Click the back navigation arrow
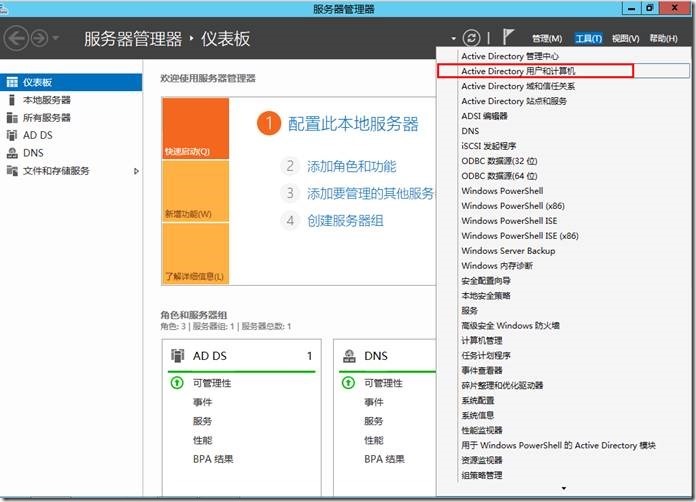Viewport: 696px width, 502px height. [16, 39]
